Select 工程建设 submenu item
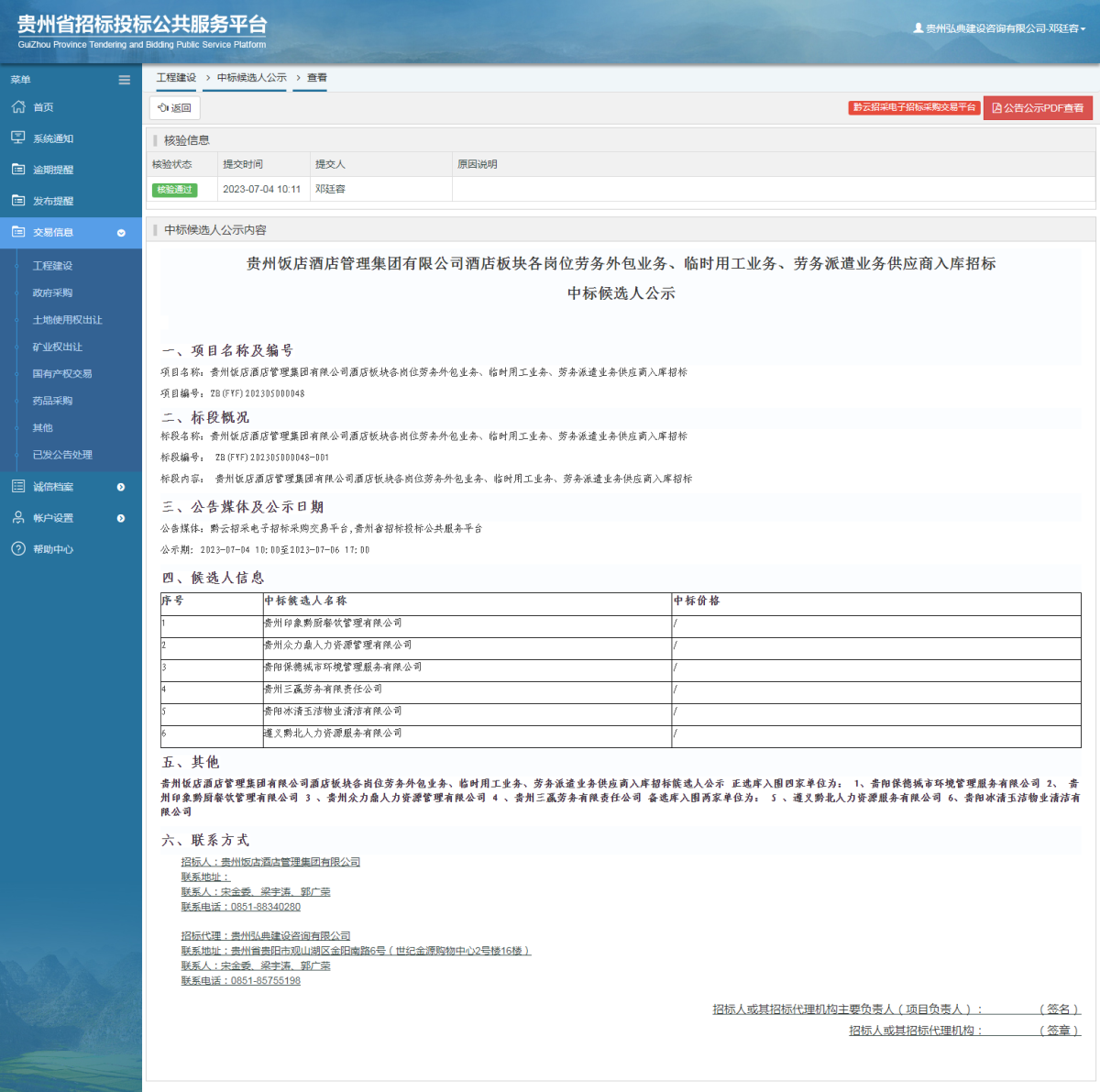The image size is (1100, 1092). [52, 266]
